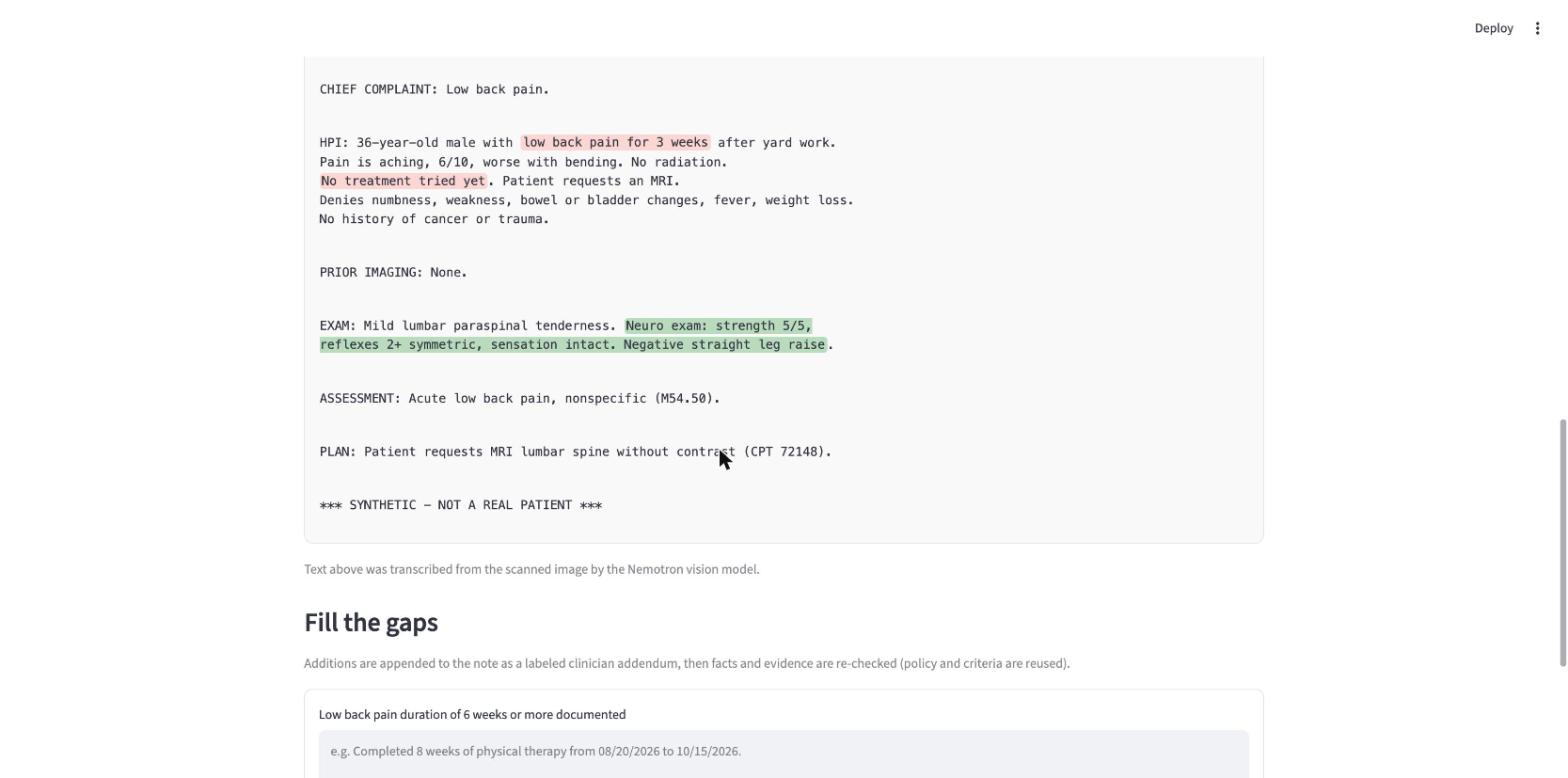Screen dimensions: 1568x778
Task: Click 'Denies numbness, weakness' line
Action: [x=586, y=200]
